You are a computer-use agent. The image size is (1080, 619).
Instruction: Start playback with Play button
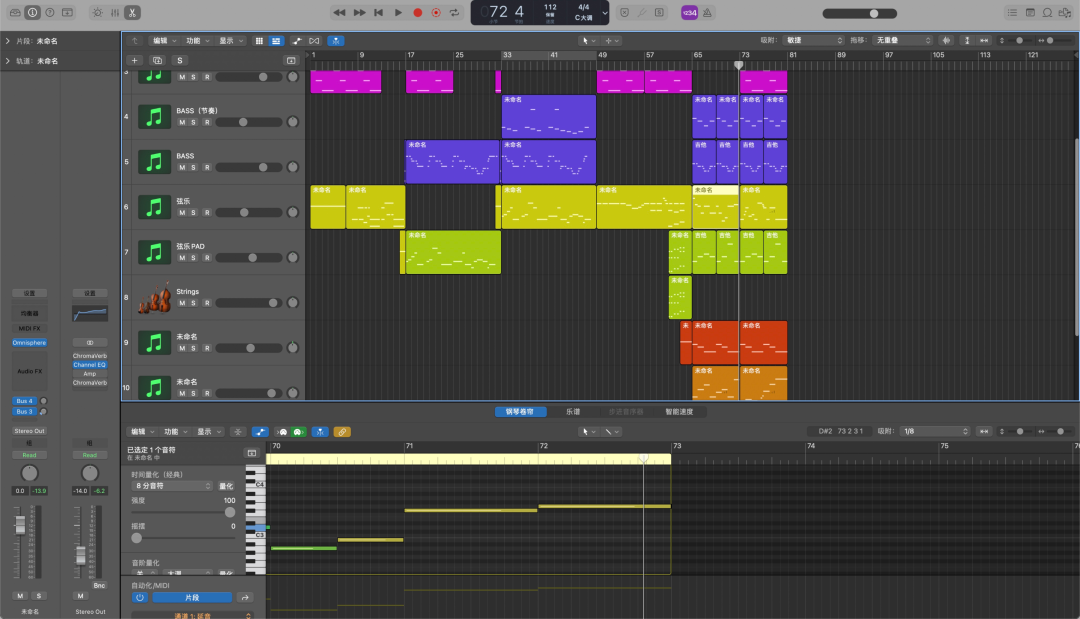pyautogui.click(x=397, y=12)
